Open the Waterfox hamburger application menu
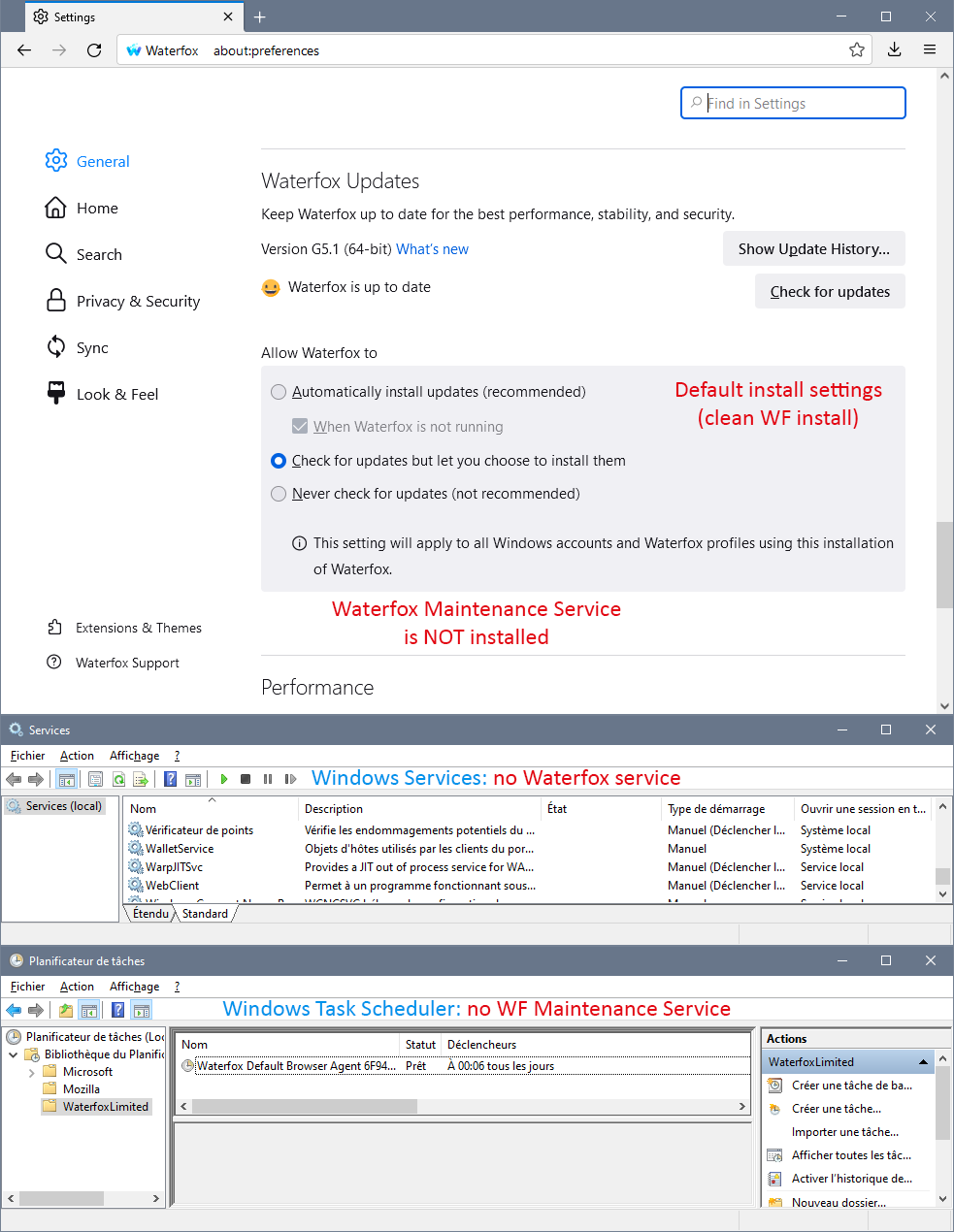 (930, 50)
